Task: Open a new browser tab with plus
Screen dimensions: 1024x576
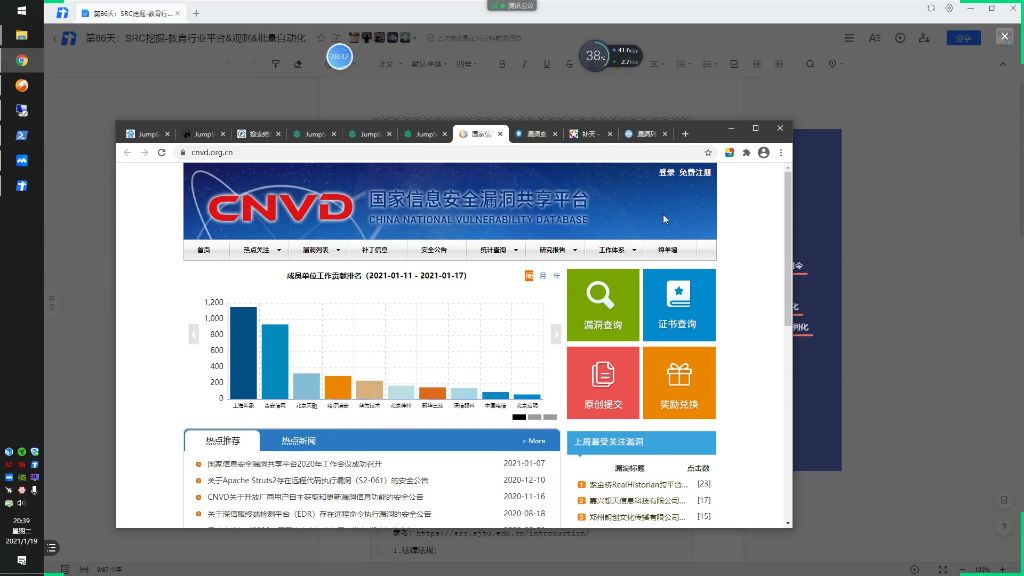Action: point(685,134)
